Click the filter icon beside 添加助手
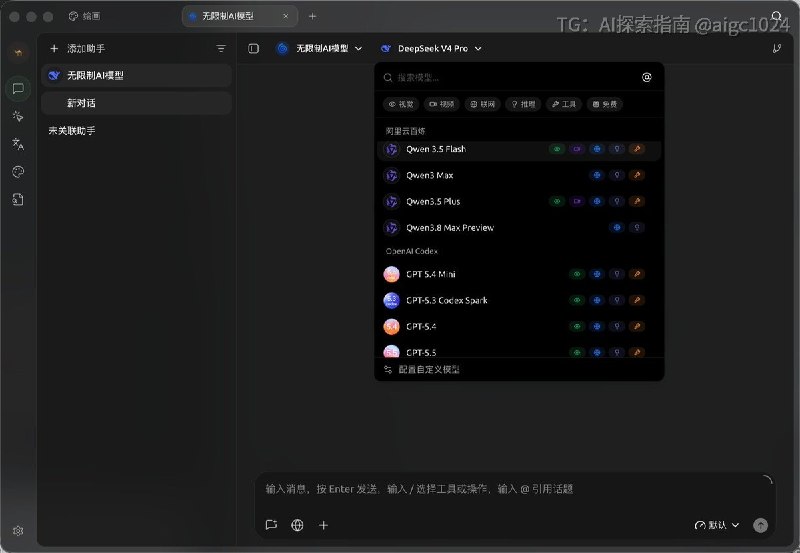Image resolution: width=800 pixels, height=553 pixels. (220, 48)
